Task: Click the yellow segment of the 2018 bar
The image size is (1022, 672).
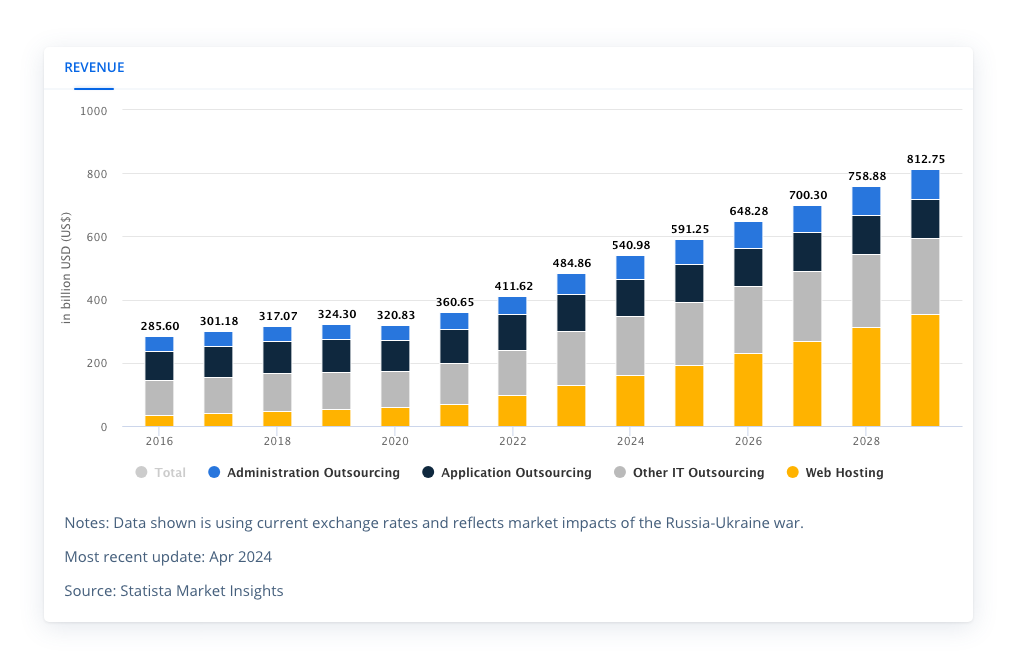Action: (277, 419)
